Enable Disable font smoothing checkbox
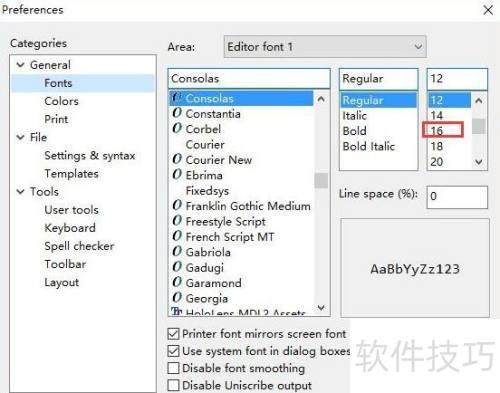500x393 pixels. (x=173, y=368)
